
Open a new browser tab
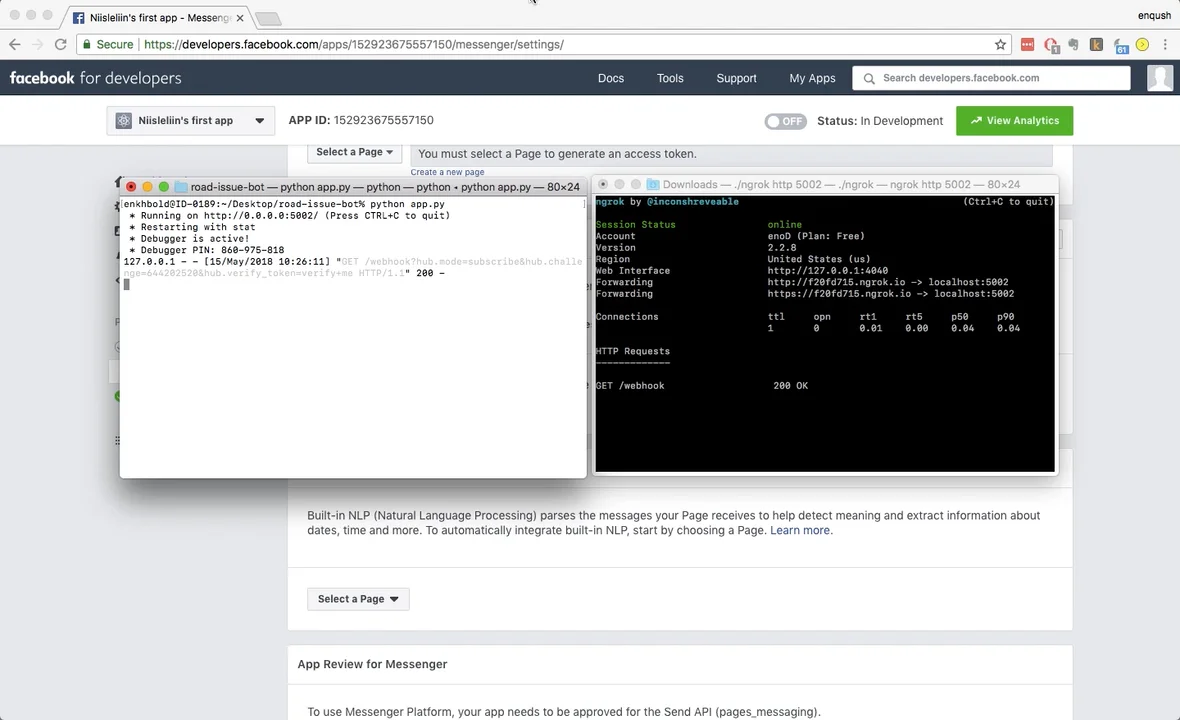268,18
